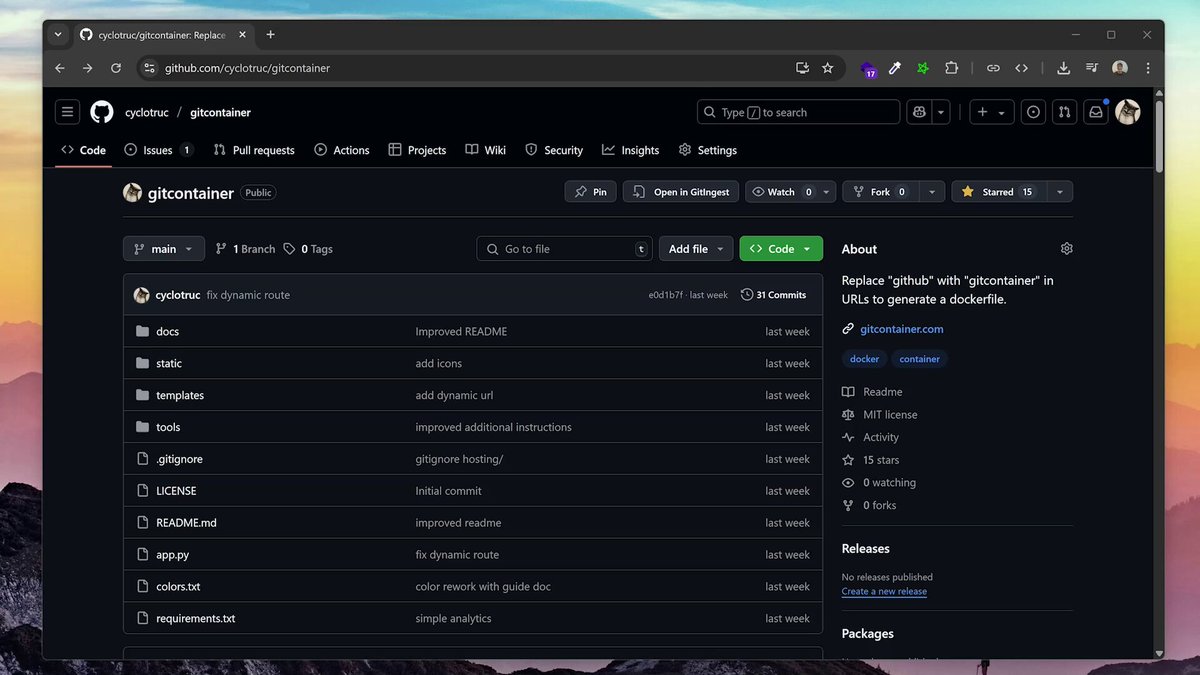This screenshot has width=1200, height=675.
Task: Click the code brackets extension icon
Action: (x=1021, y=68)
